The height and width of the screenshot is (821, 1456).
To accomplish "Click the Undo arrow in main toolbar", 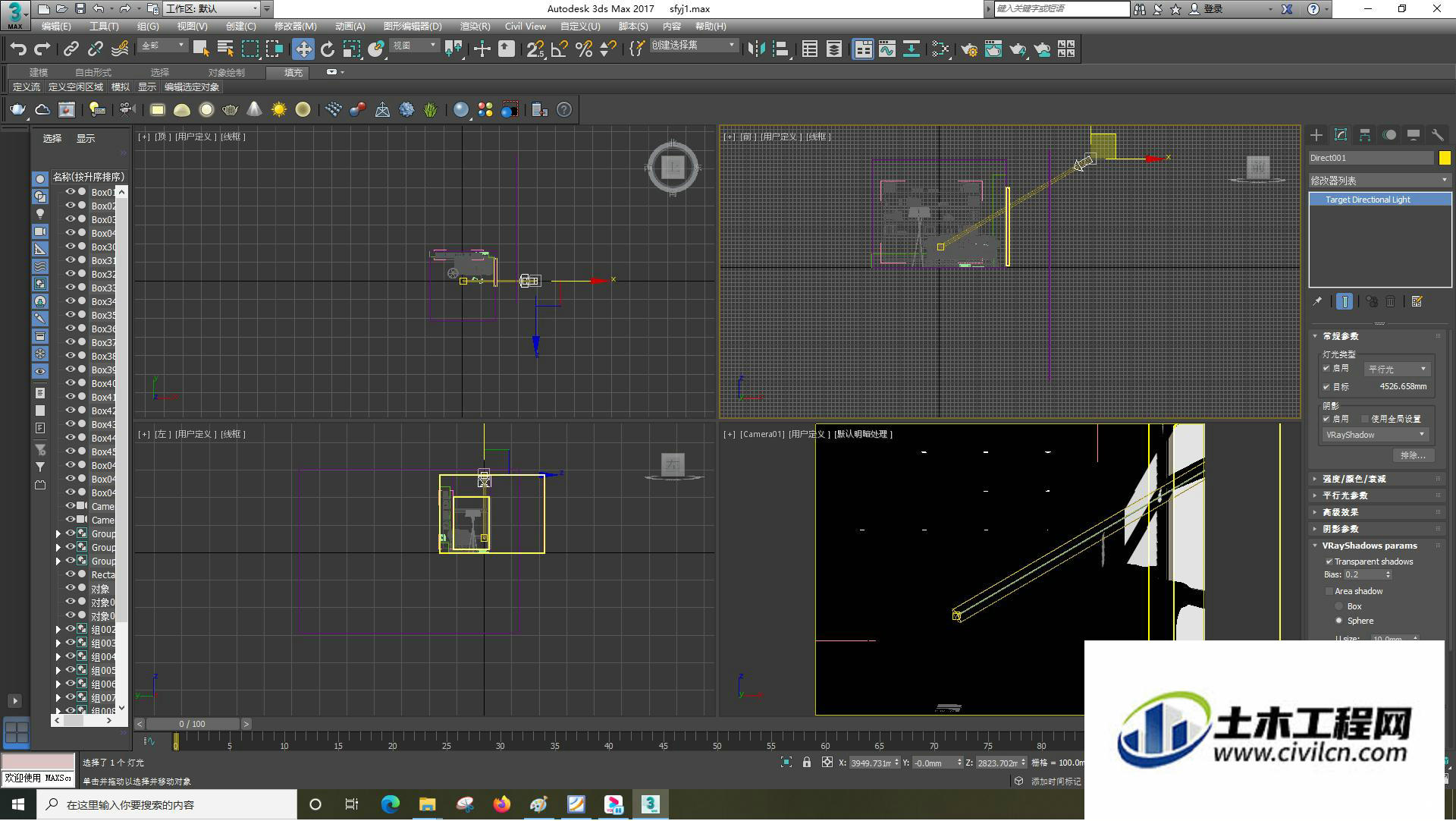I will click(x=18, y=49).
